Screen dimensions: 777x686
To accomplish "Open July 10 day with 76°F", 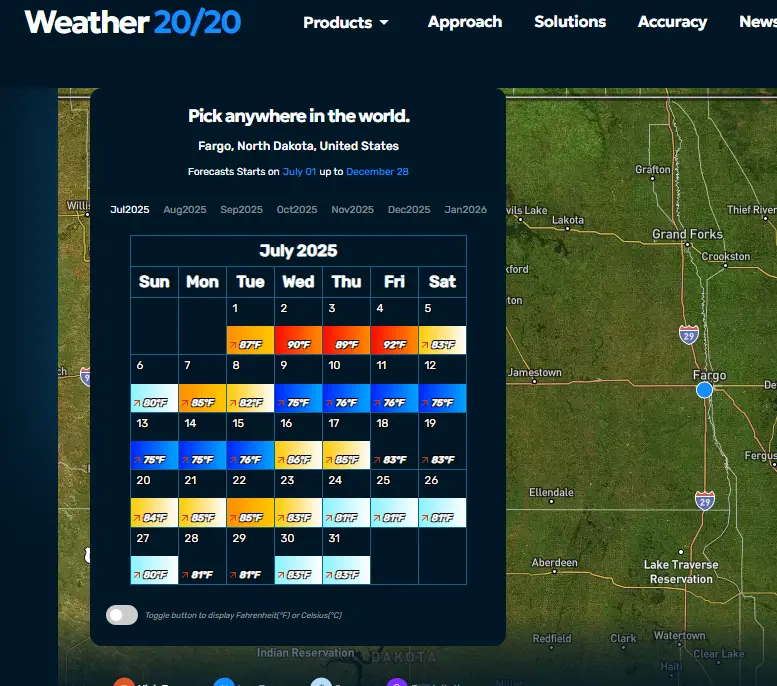I will [346, 384].
